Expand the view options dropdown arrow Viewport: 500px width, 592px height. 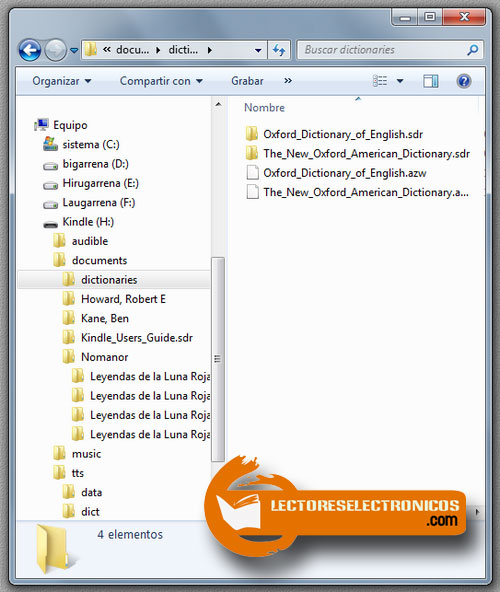(400, 81)
